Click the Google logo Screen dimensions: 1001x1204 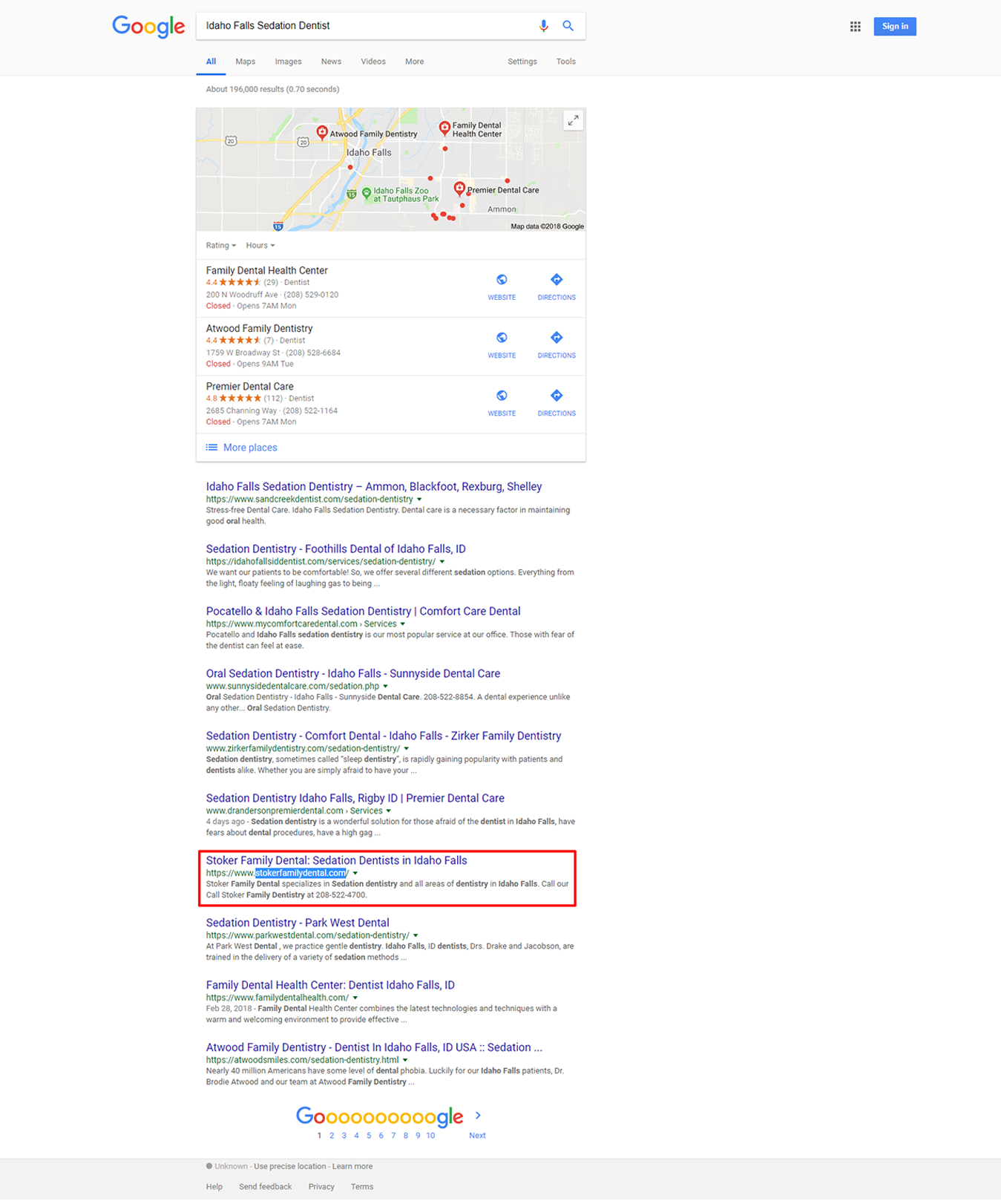[x=148, y=27]
